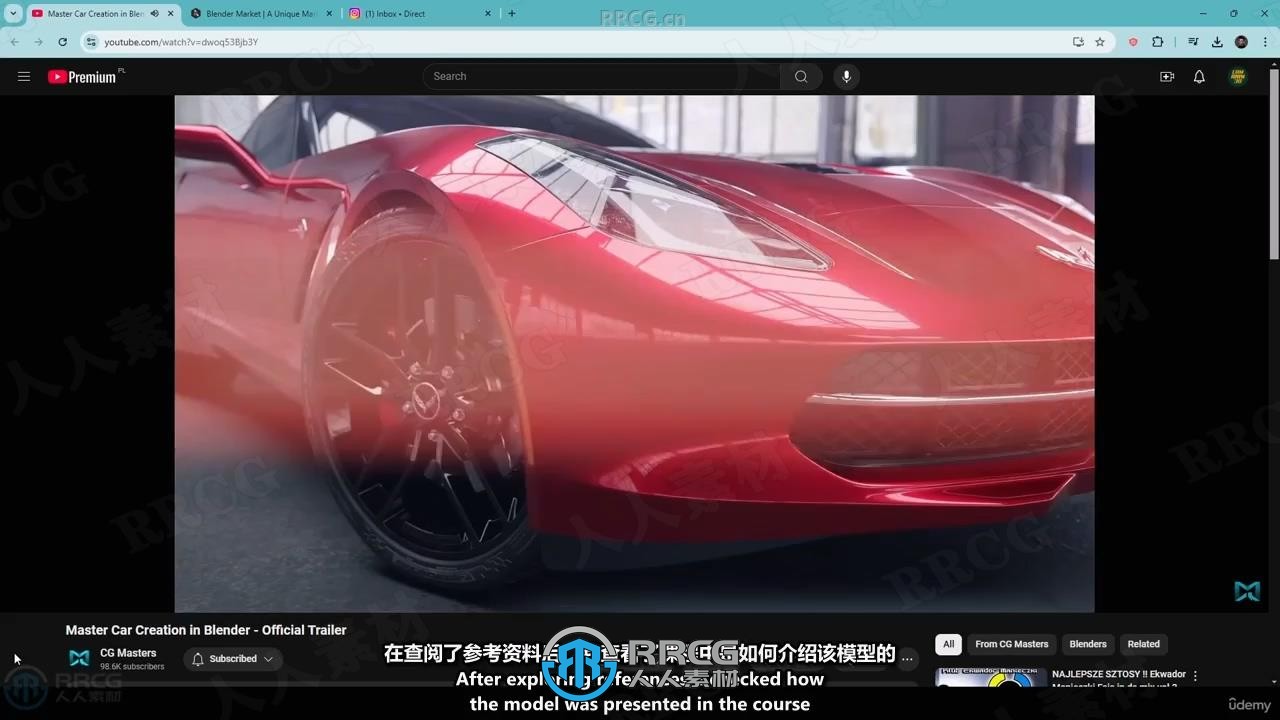Click CG Masters watermark in video corner

pos(1247,591)
